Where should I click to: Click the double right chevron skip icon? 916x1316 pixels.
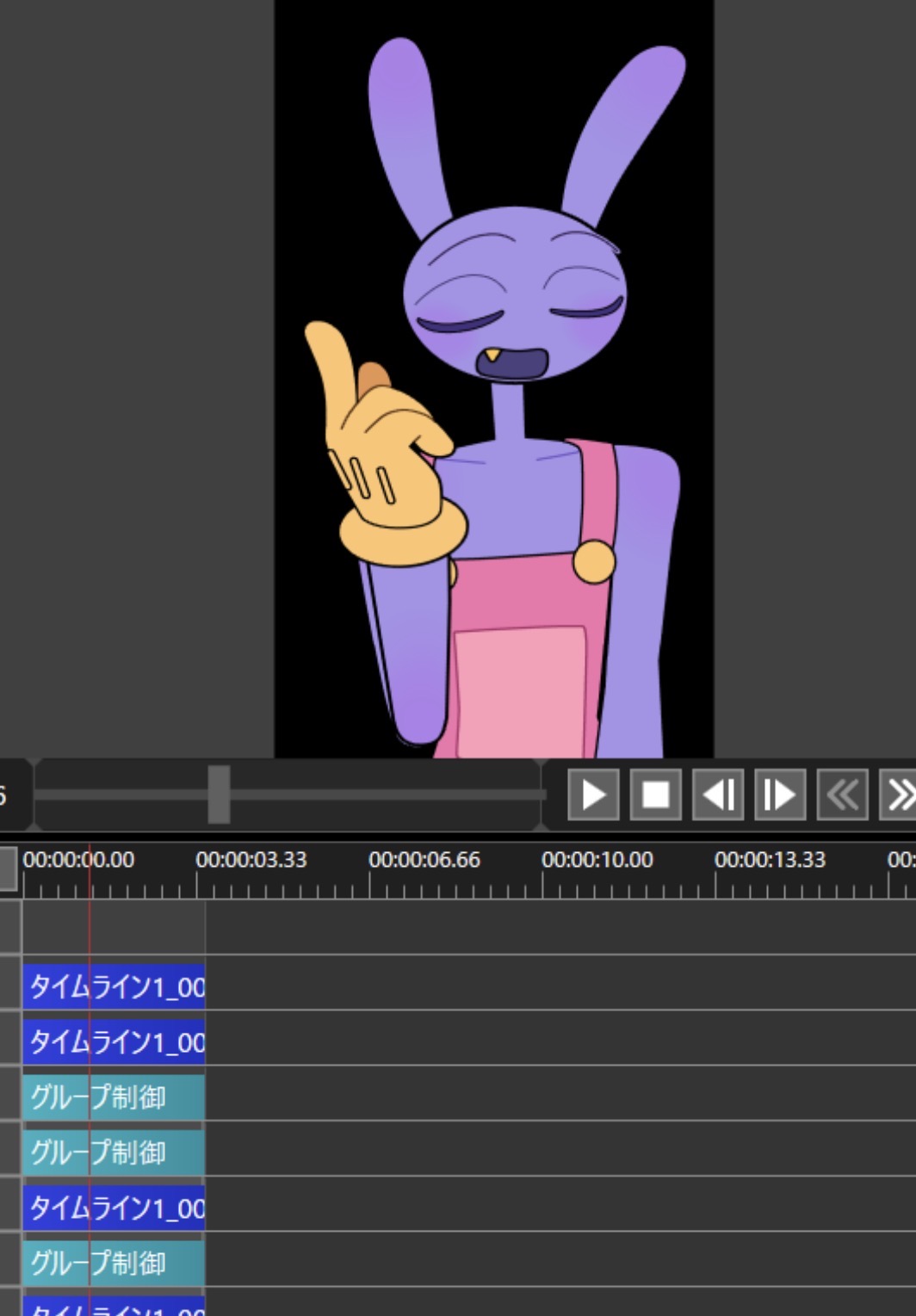[x=899, y=794]
